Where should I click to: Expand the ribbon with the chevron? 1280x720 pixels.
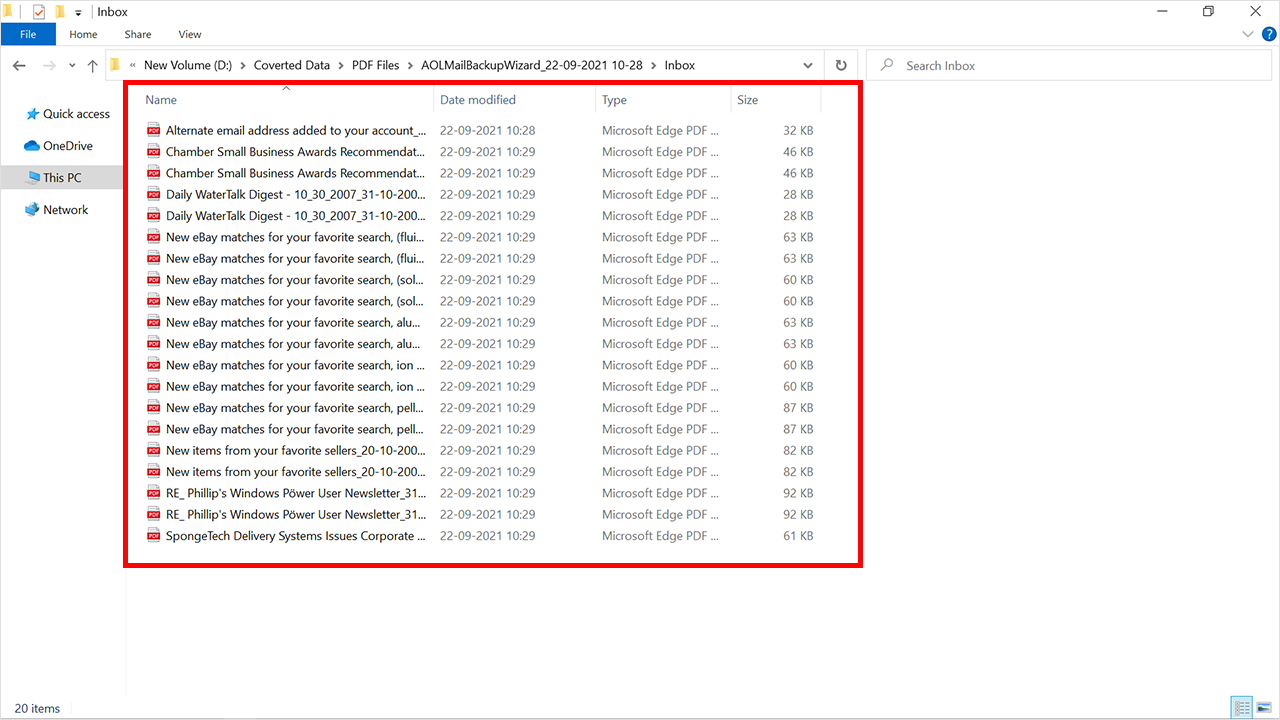pyautogui.click(x=1247, y=34)
